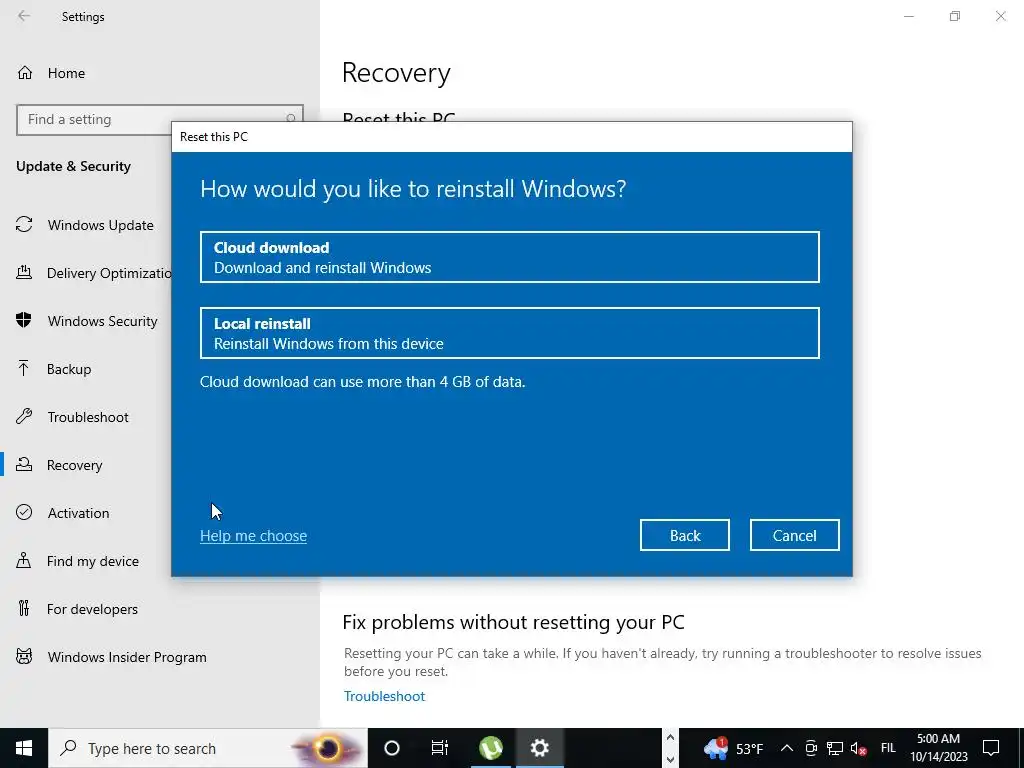
Task: Click the Windows Insider Program icon
Action: coord(24,656)
